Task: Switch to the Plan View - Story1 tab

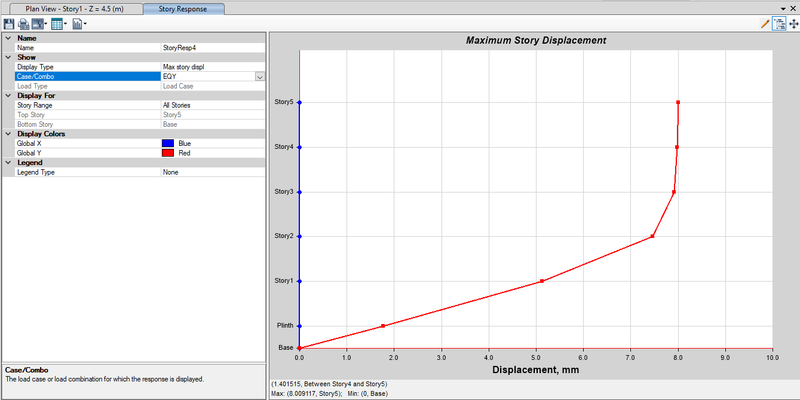Action: point(73,8)
